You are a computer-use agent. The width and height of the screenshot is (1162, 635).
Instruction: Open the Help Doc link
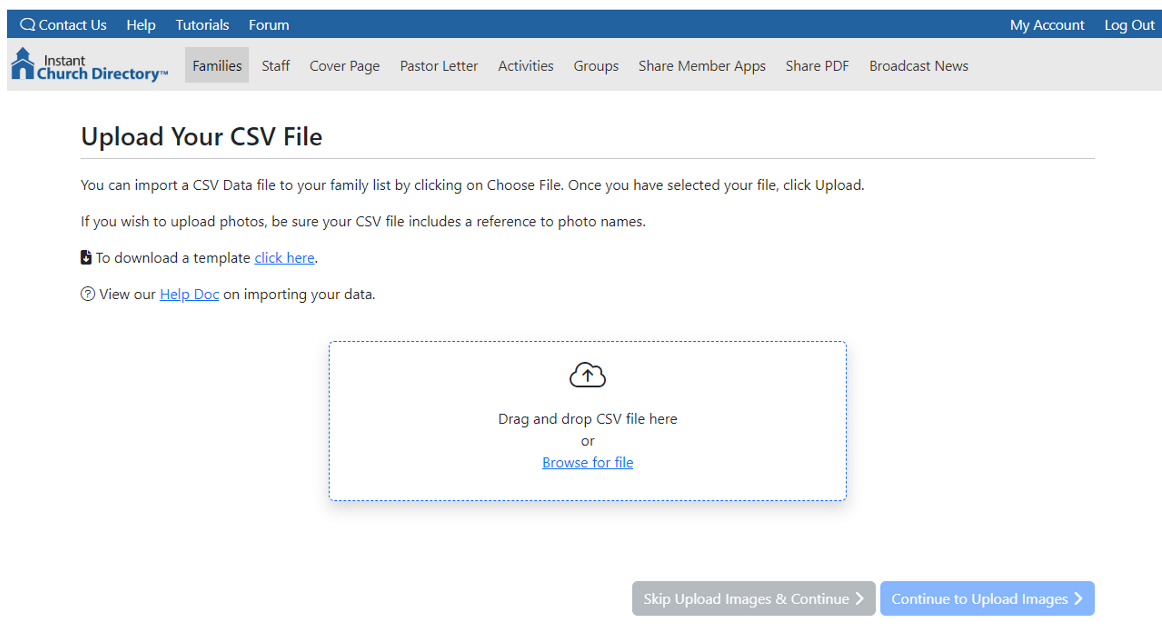[x=190, y=294]
